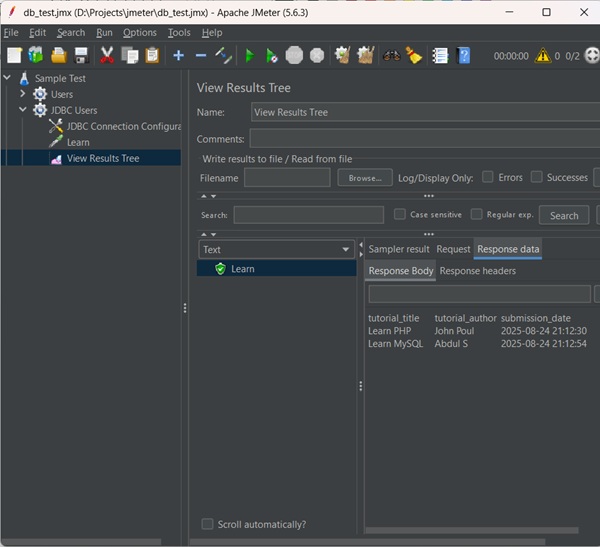
Task: Switch to Sampler result tab
Action: [399, 249]
